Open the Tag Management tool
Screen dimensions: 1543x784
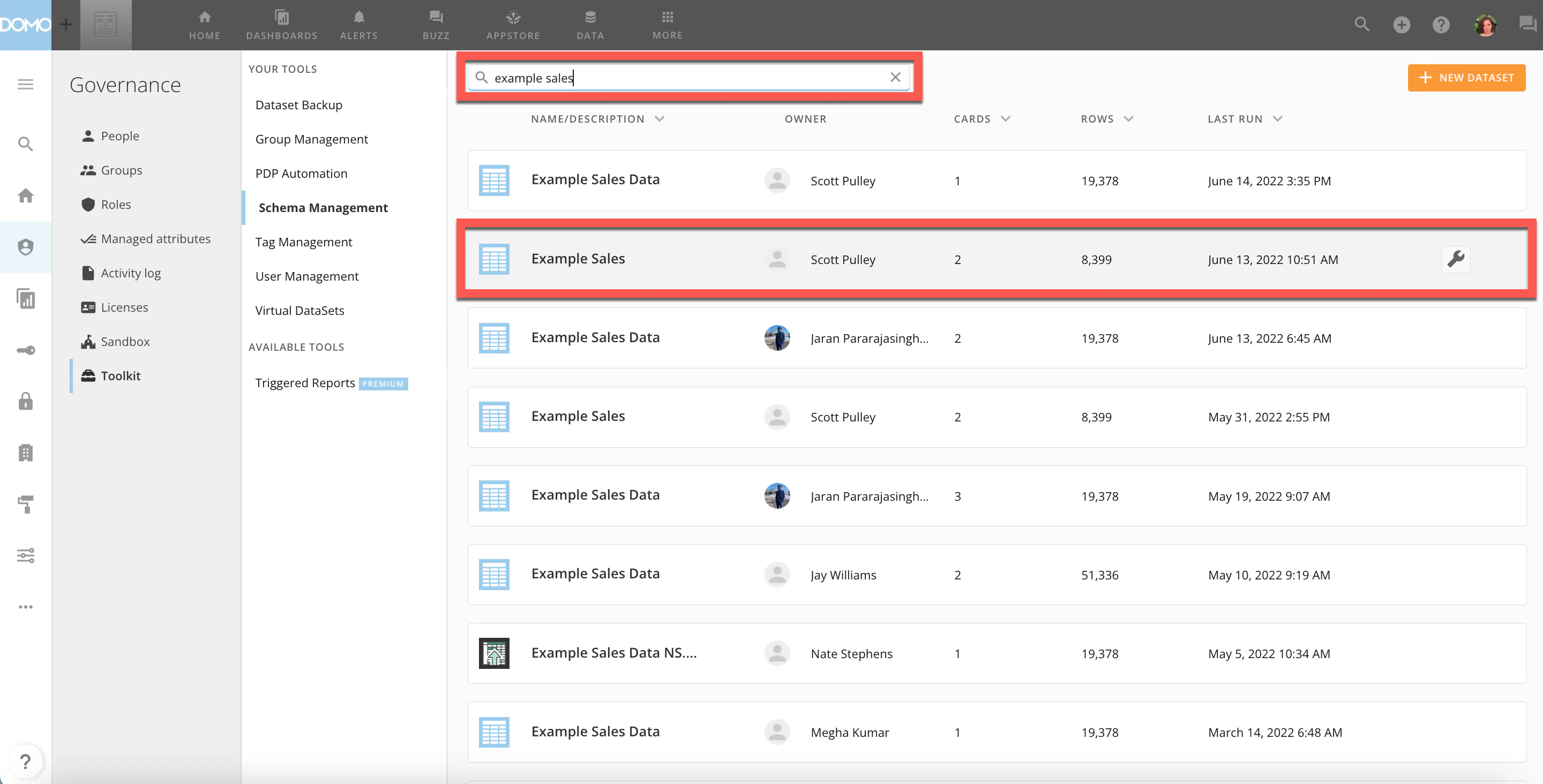click(x=304, y=242)
